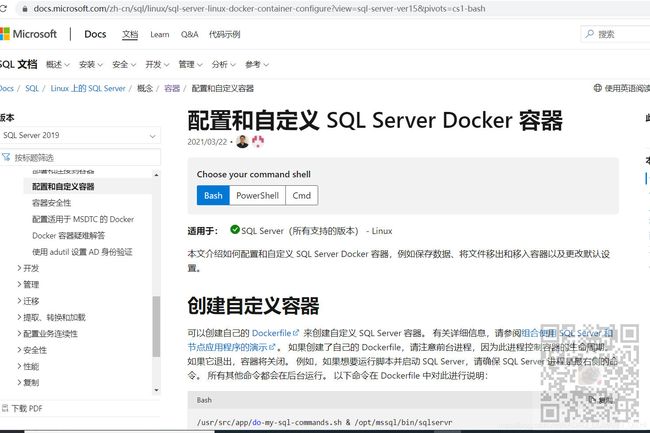Viewport: 650px width, 433px height.
Task: Expand the 配置业务连续性 tree node
Action: tap(19, 334)
